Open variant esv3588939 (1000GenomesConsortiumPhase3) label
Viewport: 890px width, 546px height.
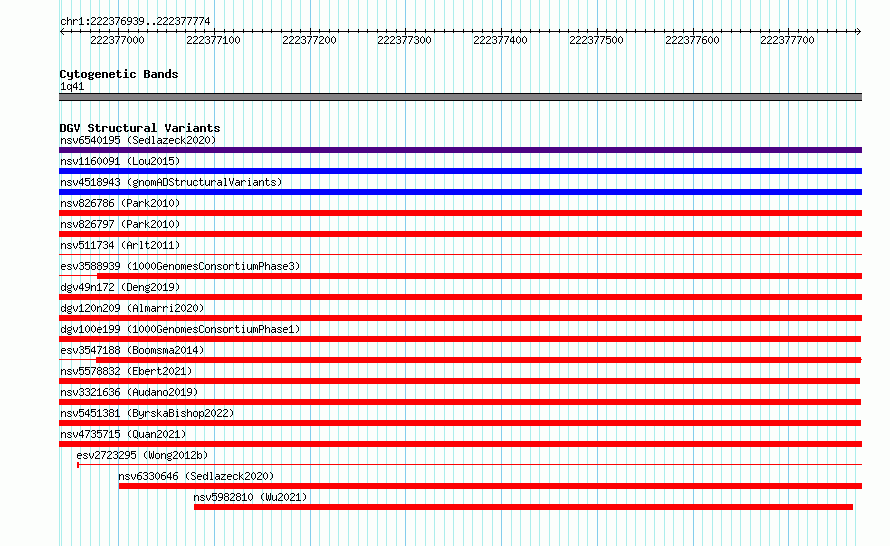pyautogui.click(x=180, y=266)
